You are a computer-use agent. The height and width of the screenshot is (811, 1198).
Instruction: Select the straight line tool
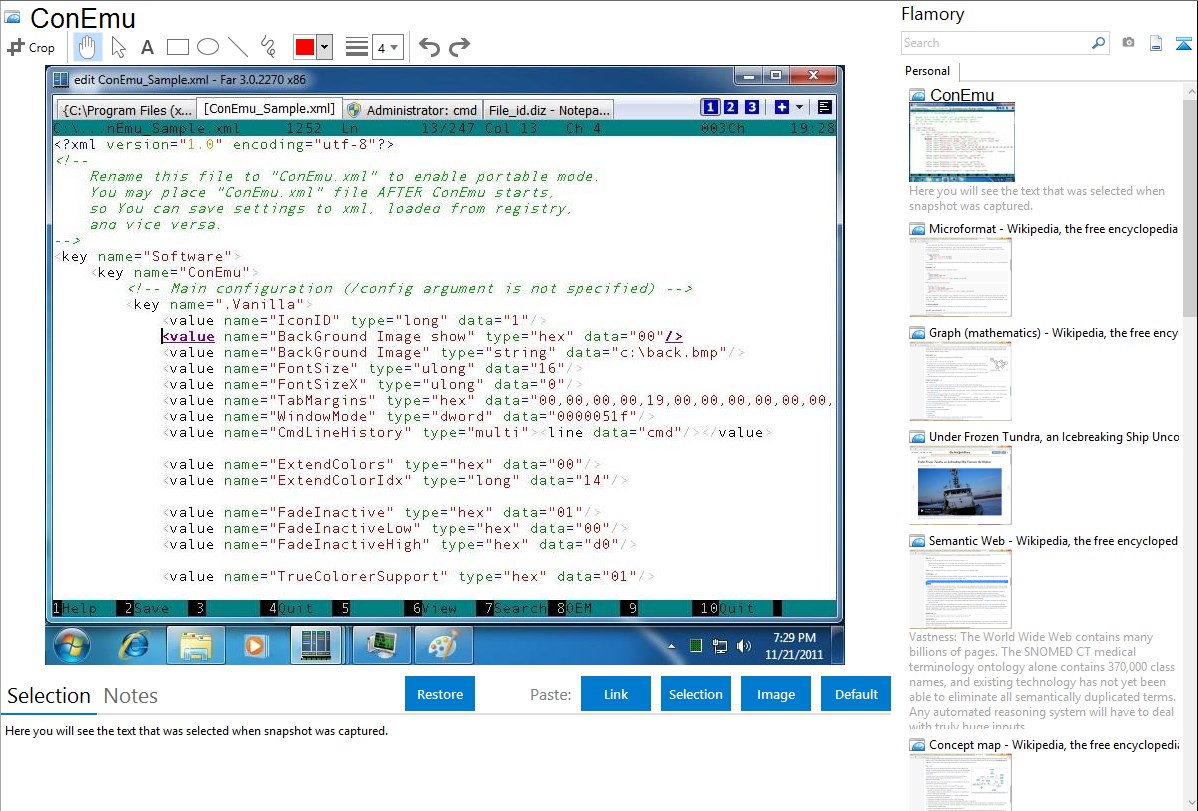pos(238,47)
